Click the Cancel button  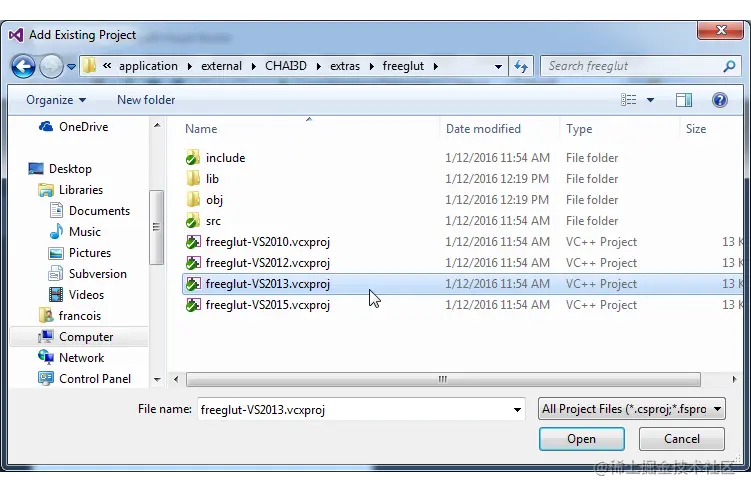coord(682,439)
